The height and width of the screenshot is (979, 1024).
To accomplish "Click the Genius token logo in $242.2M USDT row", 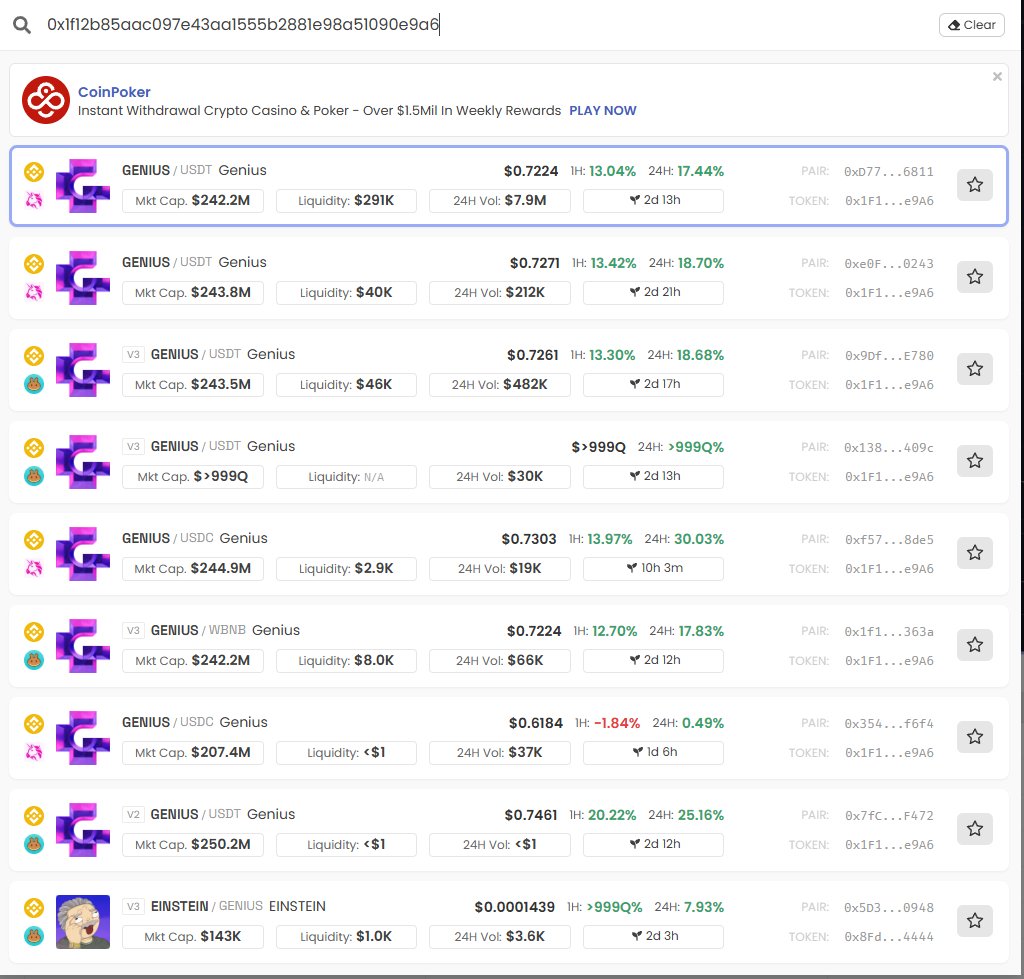I will coord(83,185).
